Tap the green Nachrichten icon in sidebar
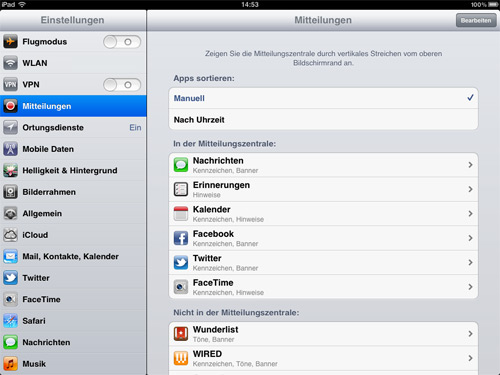The width and height of the screenshot is (500, 375). 10,342
